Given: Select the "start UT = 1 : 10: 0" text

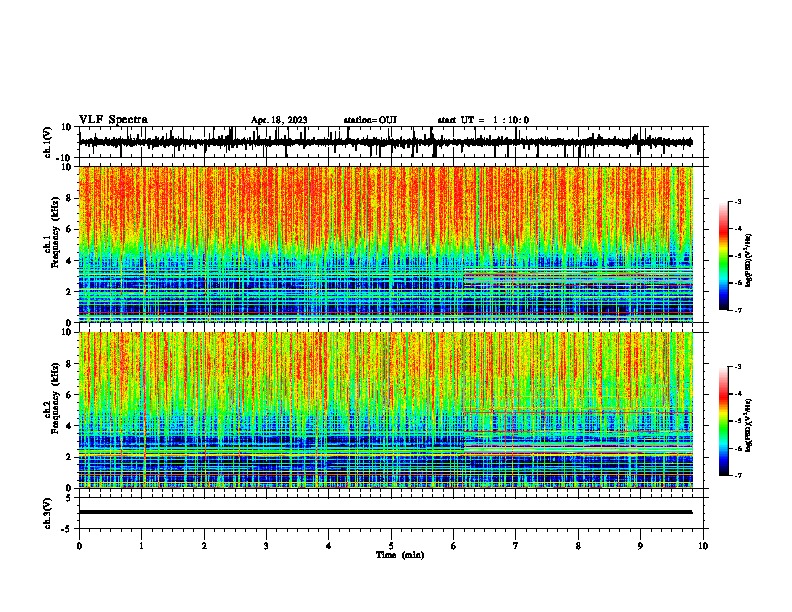Looking at the screenshot, I should click(x=483, y=120).
